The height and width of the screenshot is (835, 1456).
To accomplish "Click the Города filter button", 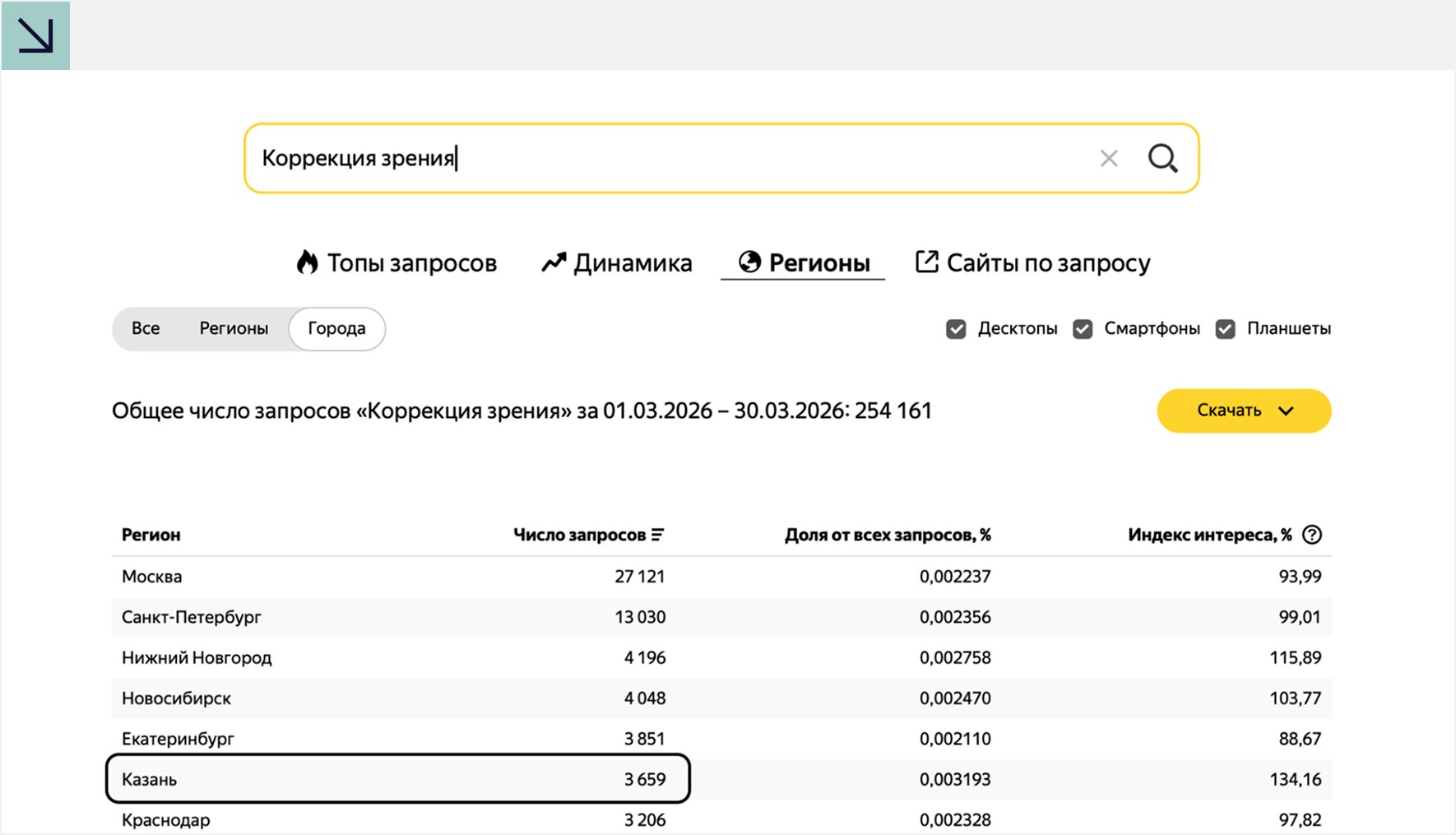I will pyautogui.click(x=336, y=328).
